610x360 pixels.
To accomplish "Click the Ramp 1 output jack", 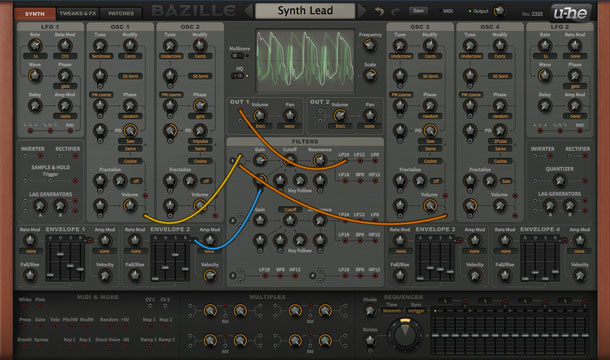I will 150,346.
